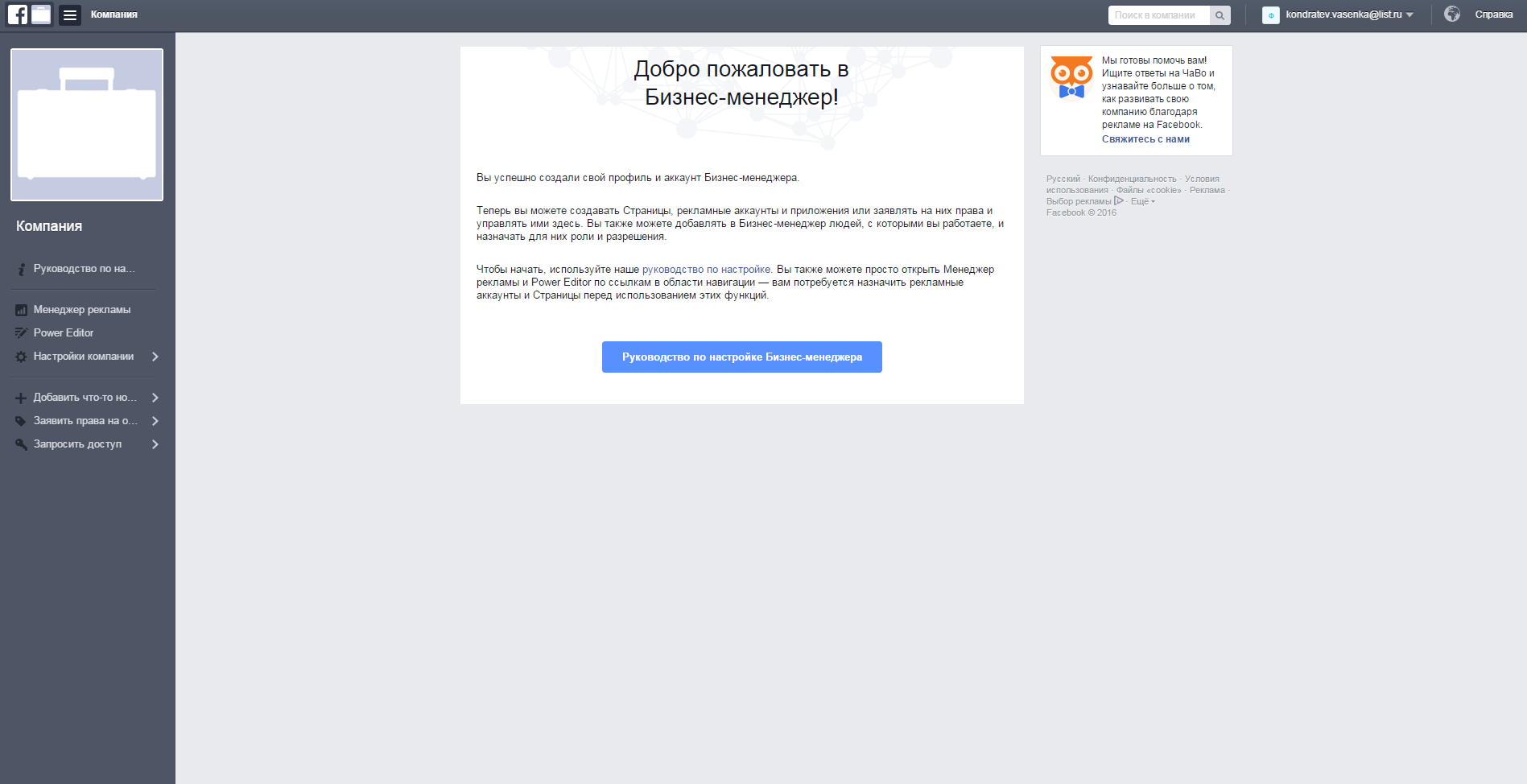Image resolution: width=1527 pixels, height=784 pixels.
Task: Expand the Запросить доступ chevron
Action: click(155, 444)
